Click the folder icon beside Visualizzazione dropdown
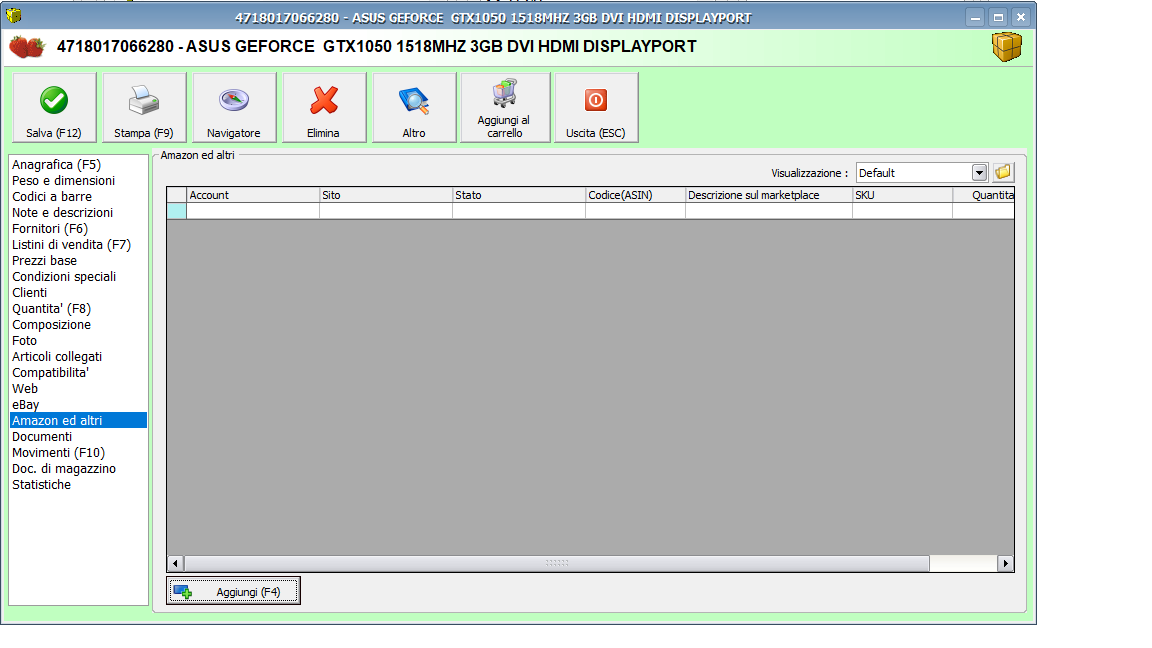Viewport: 1152px width, 648px height. coord(1003,173)
